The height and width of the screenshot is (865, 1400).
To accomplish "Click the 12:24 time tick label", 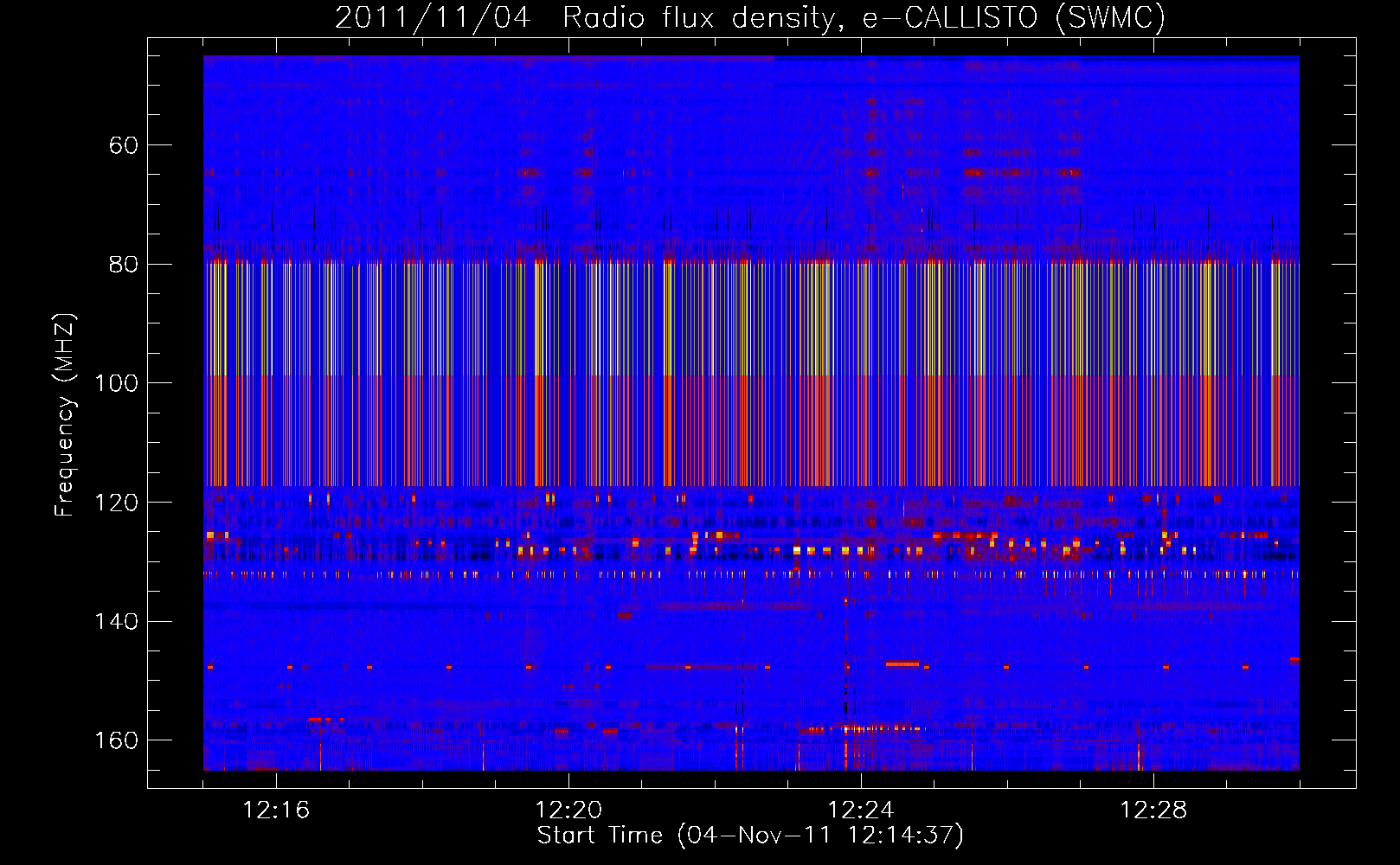I will (861, 811).
